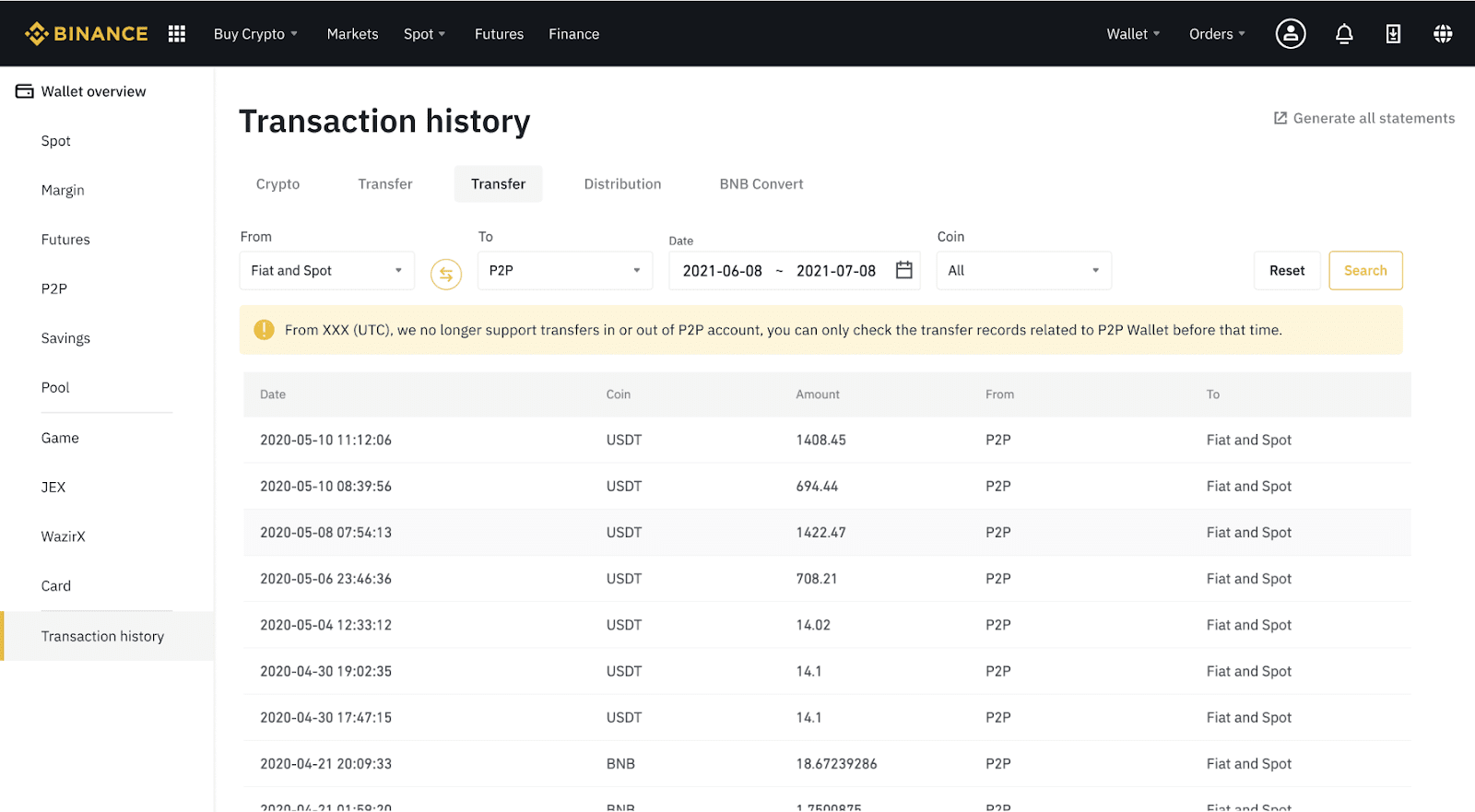Screen dimensions: 1475x812
Task: Click Generate all statements link
Action: [1363, 118]
